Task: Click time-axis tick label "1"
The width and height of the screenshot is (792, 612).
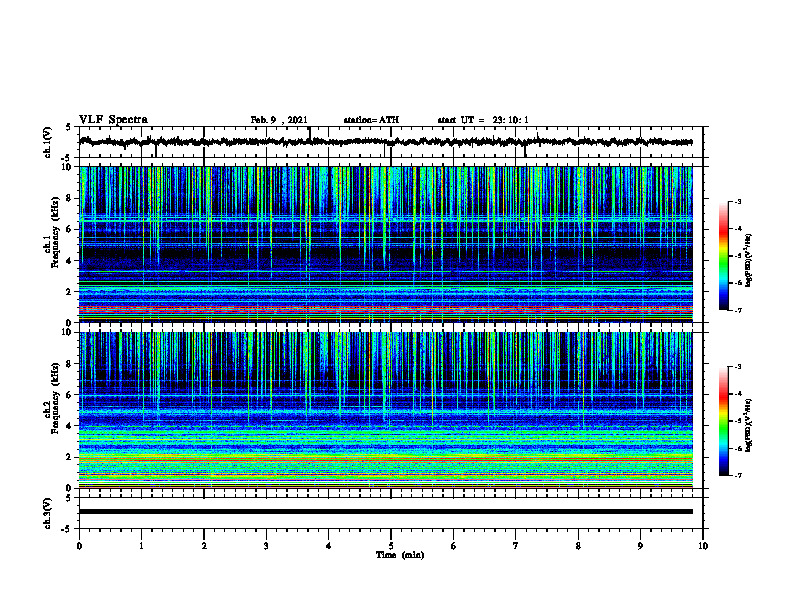Action: (x=141, y=546)
